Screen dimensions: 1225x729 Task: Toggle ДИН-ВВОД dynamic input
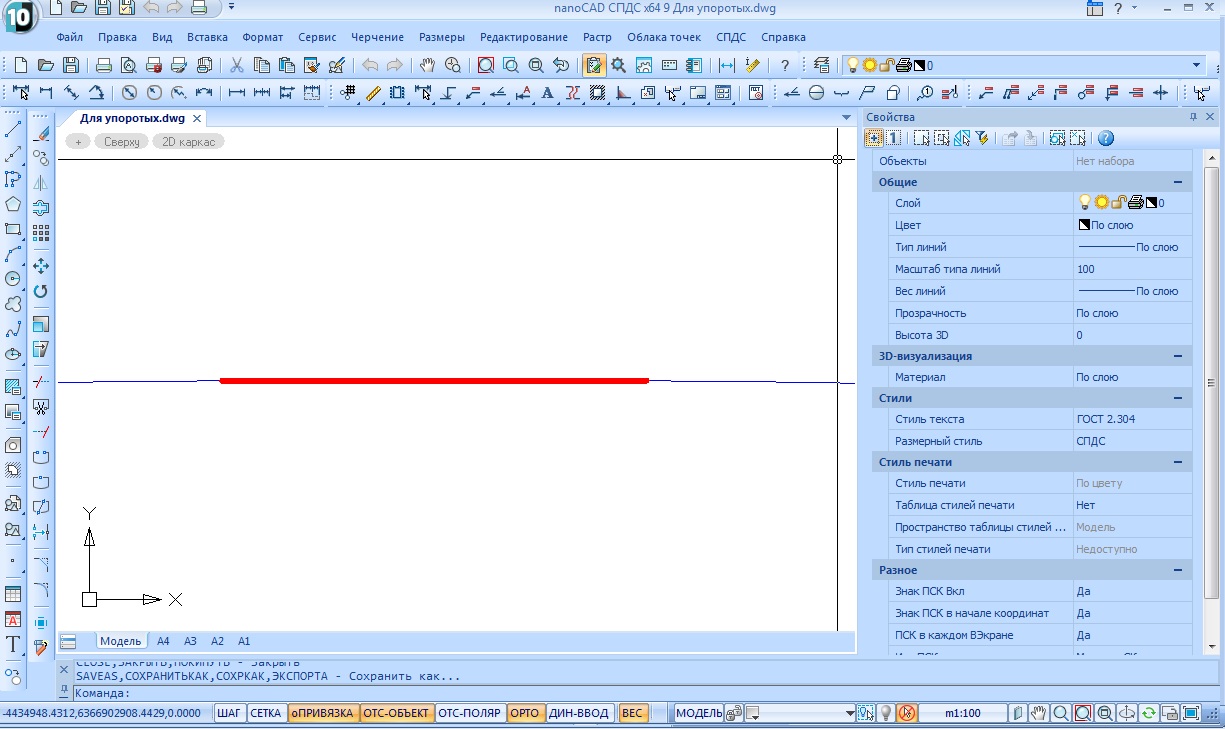[578, 713]
